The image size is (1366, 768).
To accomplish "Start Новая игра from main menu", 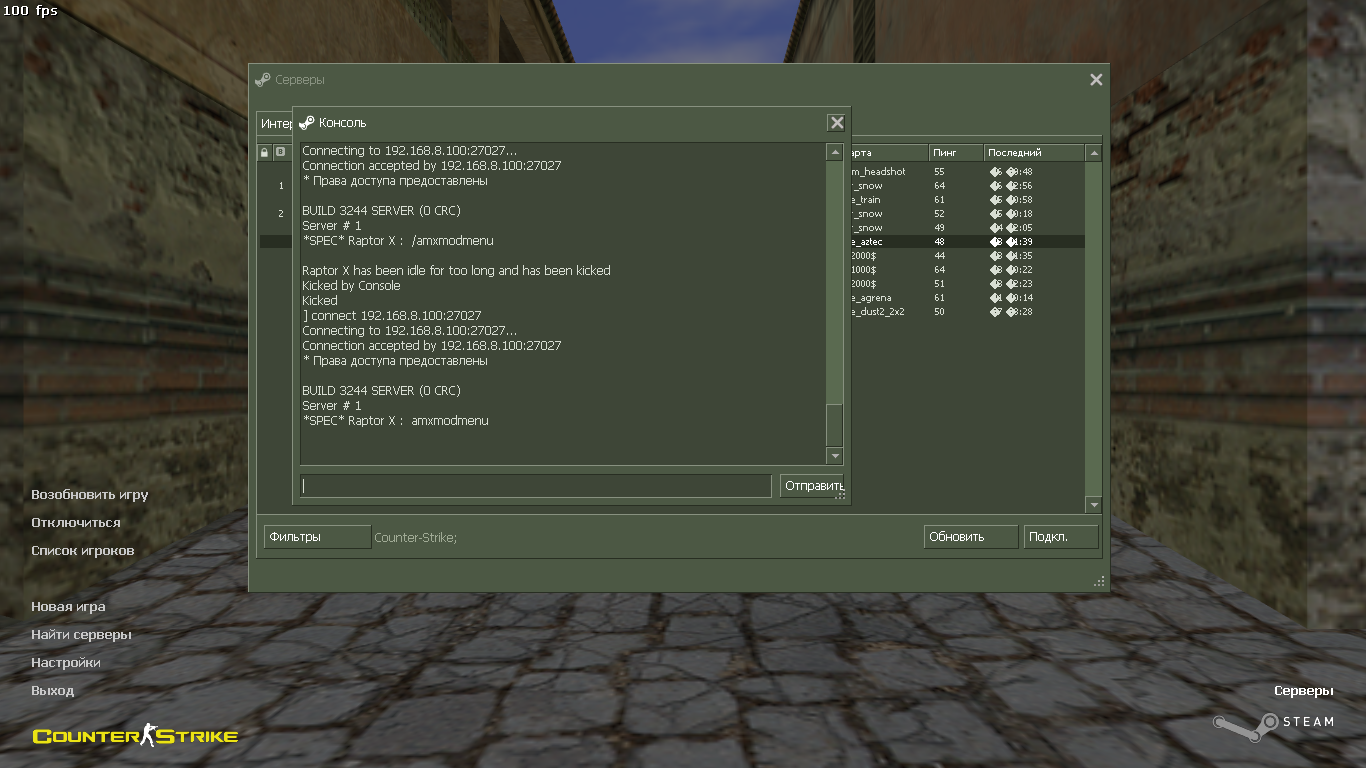I will pyautogui.click(x=68, y=607).
